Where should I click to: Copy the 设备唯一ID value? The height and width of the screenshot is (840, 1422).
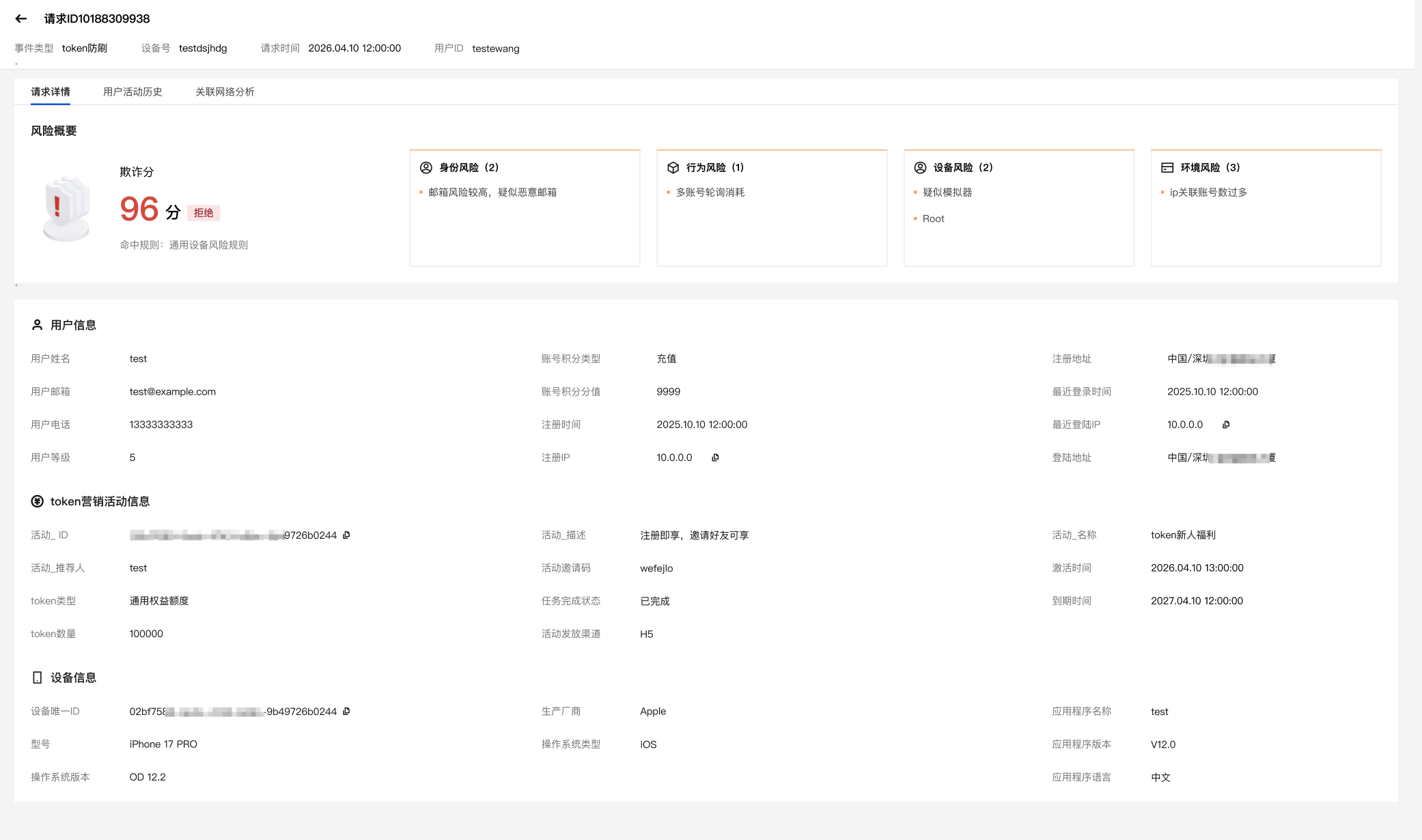346,712
